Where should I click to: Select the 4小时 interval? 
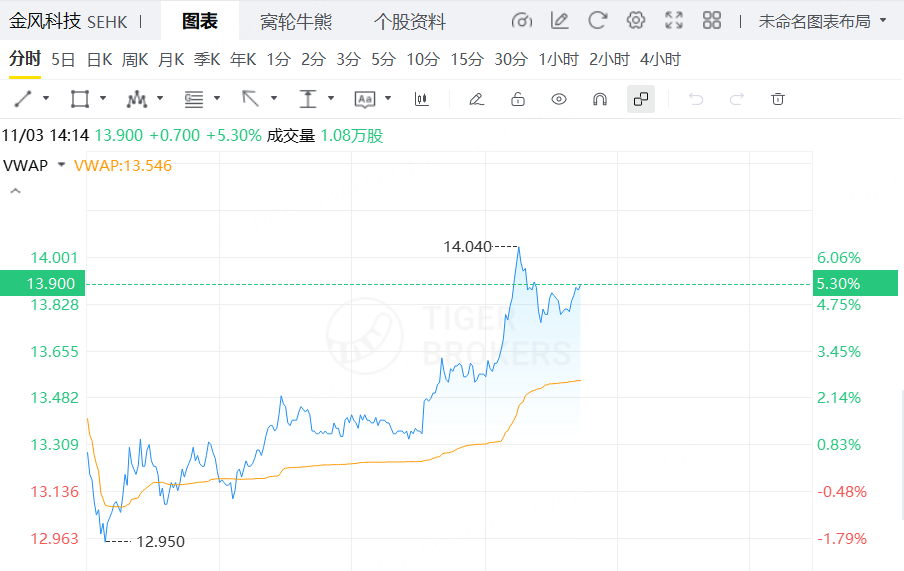point(661,59)
